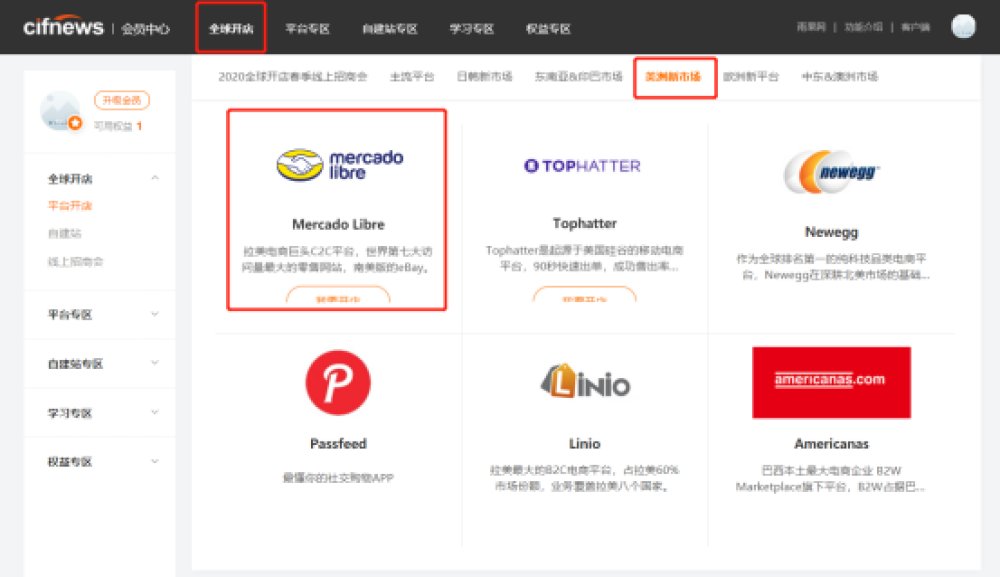Image resolution: width=1000 pixels, height=577 pixels.
Task: Click the 会员中心 label beside the logo
Action: tap(145, 29)
